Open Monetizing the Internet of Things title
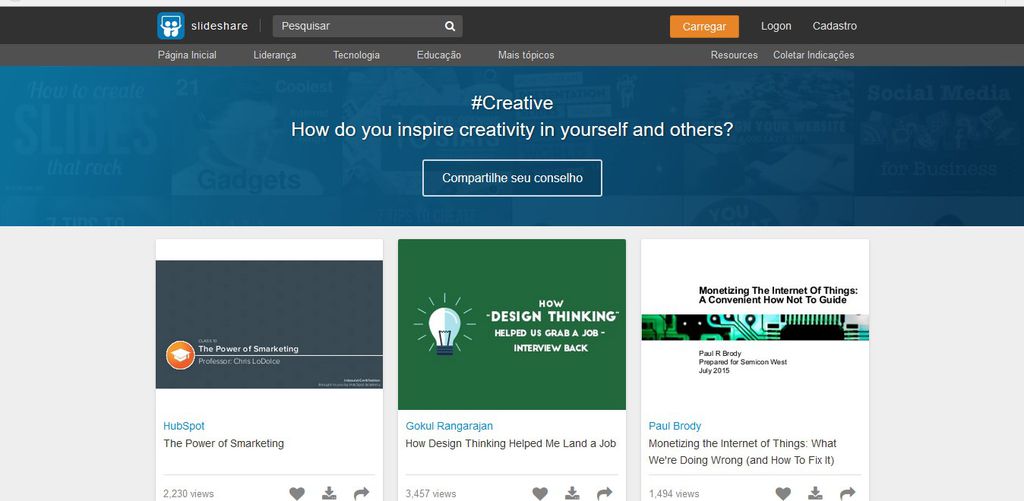Image resolution: width=1024 pixels, height=501 pixels. pos(743,451)
